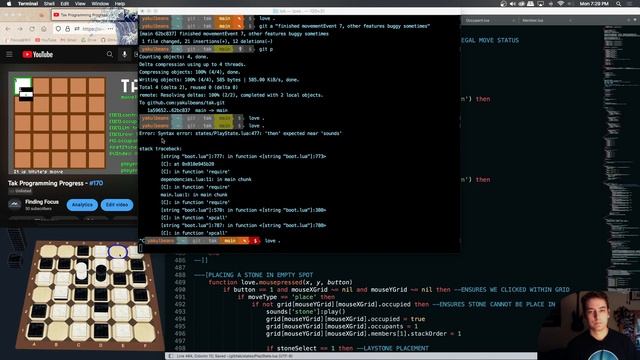The width and height of the screenshot is (640, 360).
Task: Click the browser forward arrow
Action: 20,29
